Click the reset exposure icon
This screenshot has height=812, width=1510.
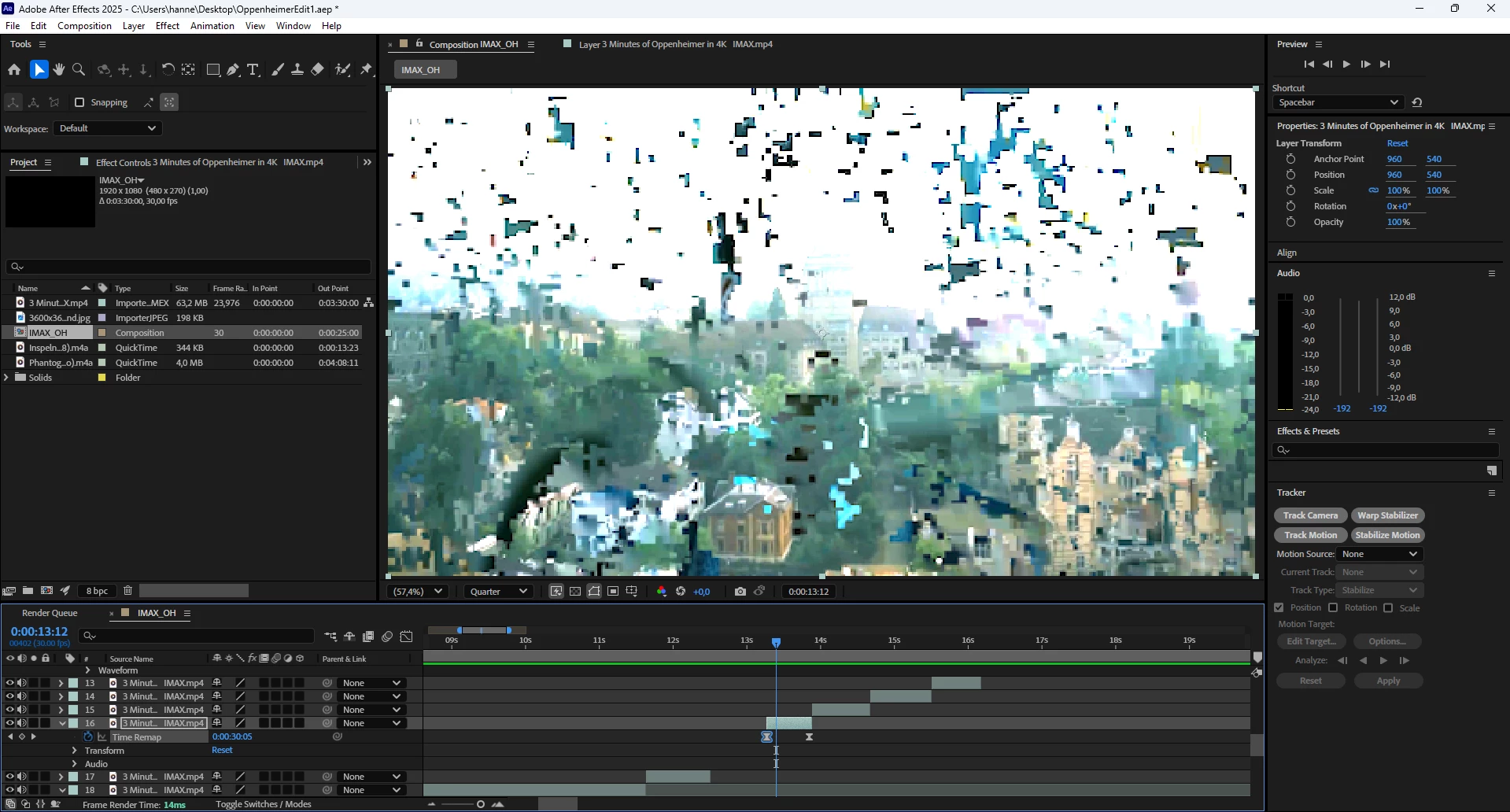point(681,592)
